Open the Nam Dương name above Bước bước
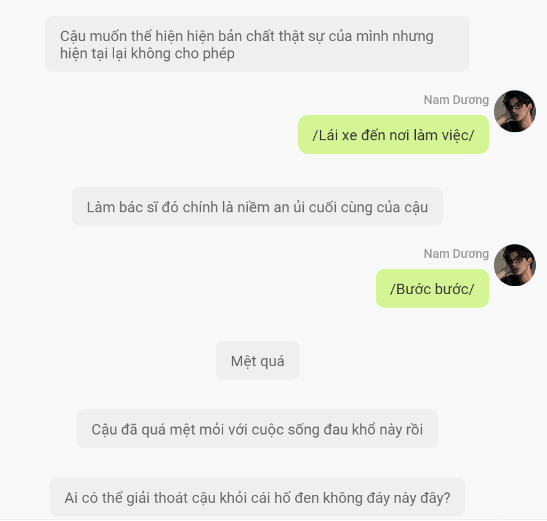The width and height of the screenshot is (547, 521). tap(456, 254)
